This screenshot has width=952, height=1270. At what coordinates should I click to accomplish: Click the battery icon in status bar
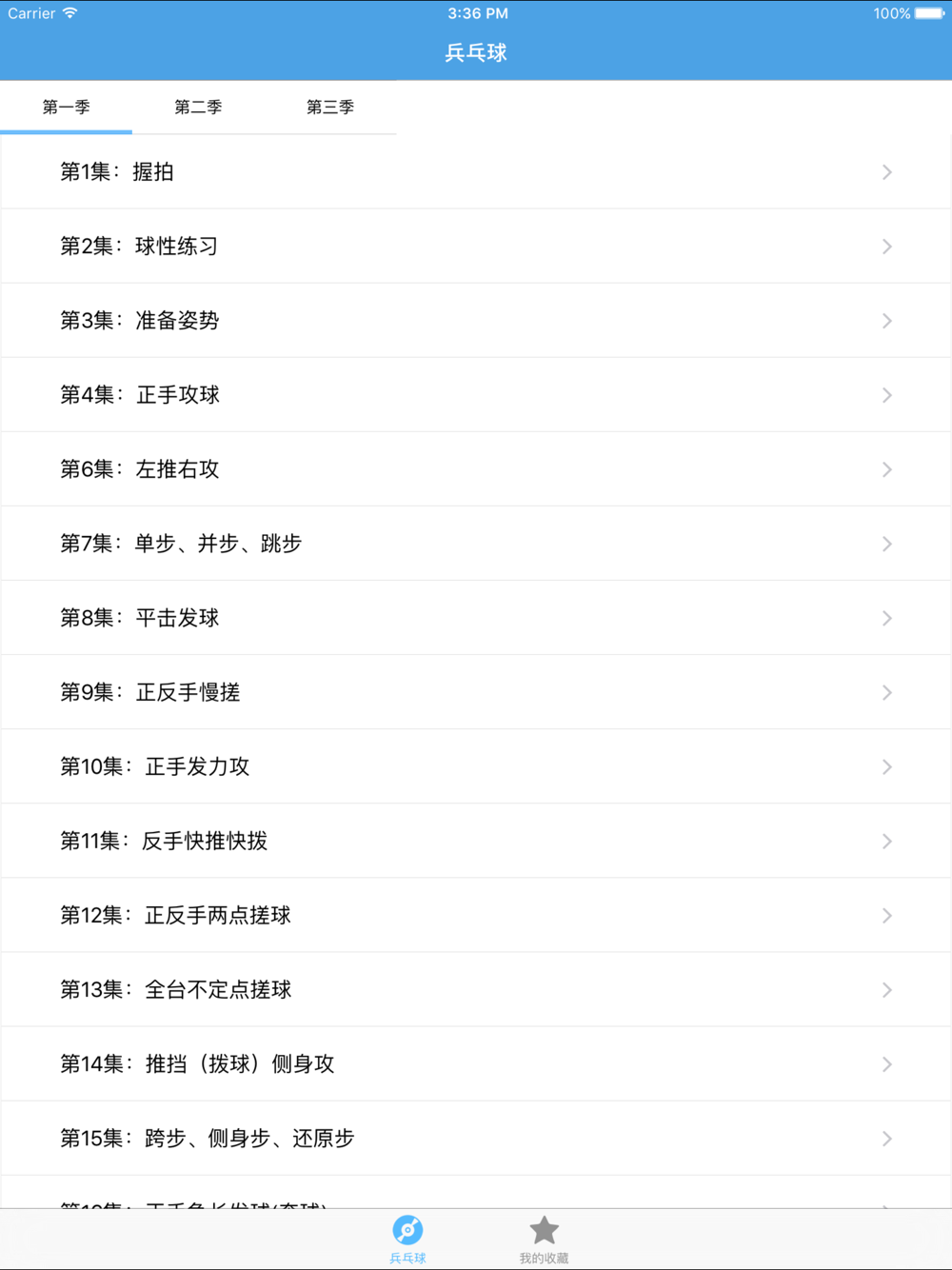pyautogui.click(x=928, y=13)
